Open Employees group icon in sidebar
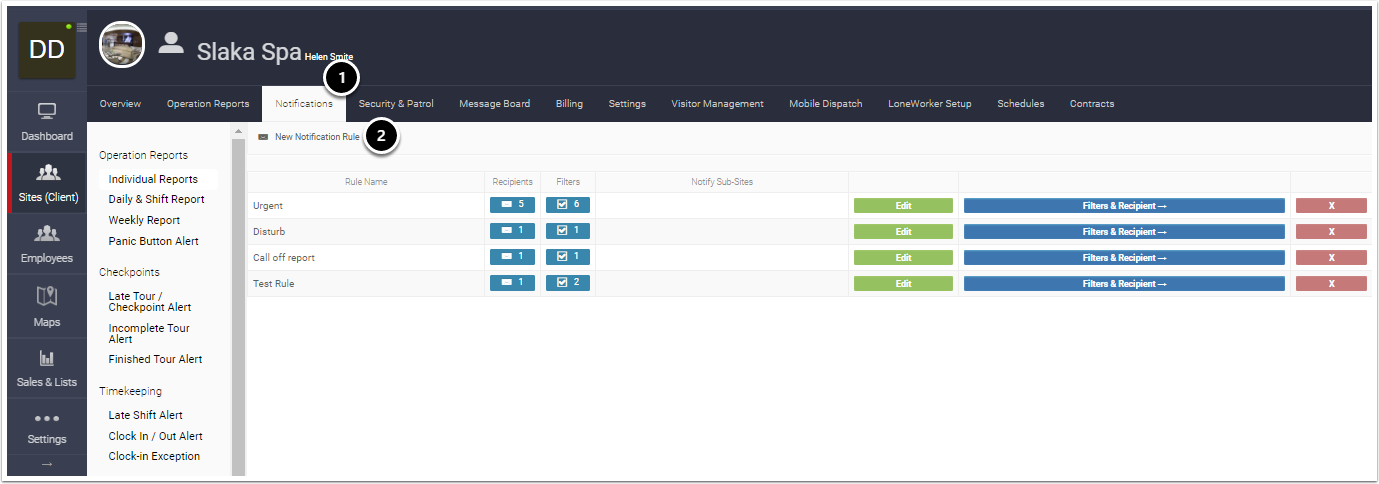Viewport: 1379px width, 484px height. coord(47,234)
